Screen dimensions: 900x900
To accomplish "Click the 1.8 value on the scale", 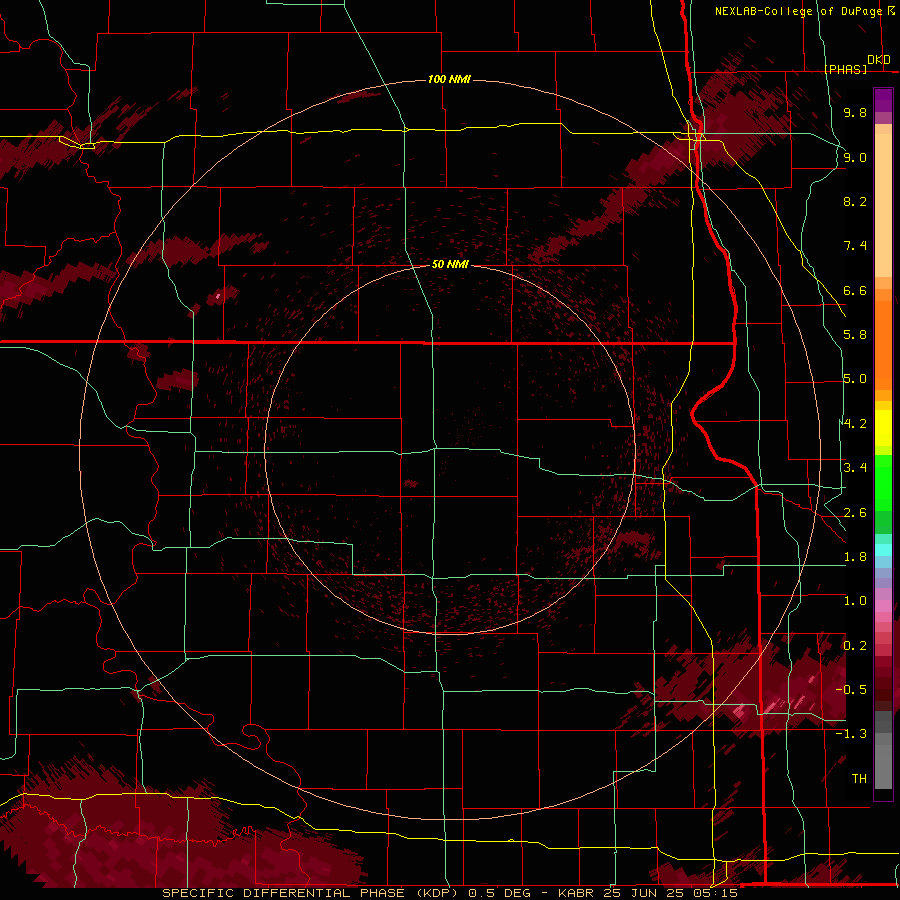I will click(x=855, y=557).
